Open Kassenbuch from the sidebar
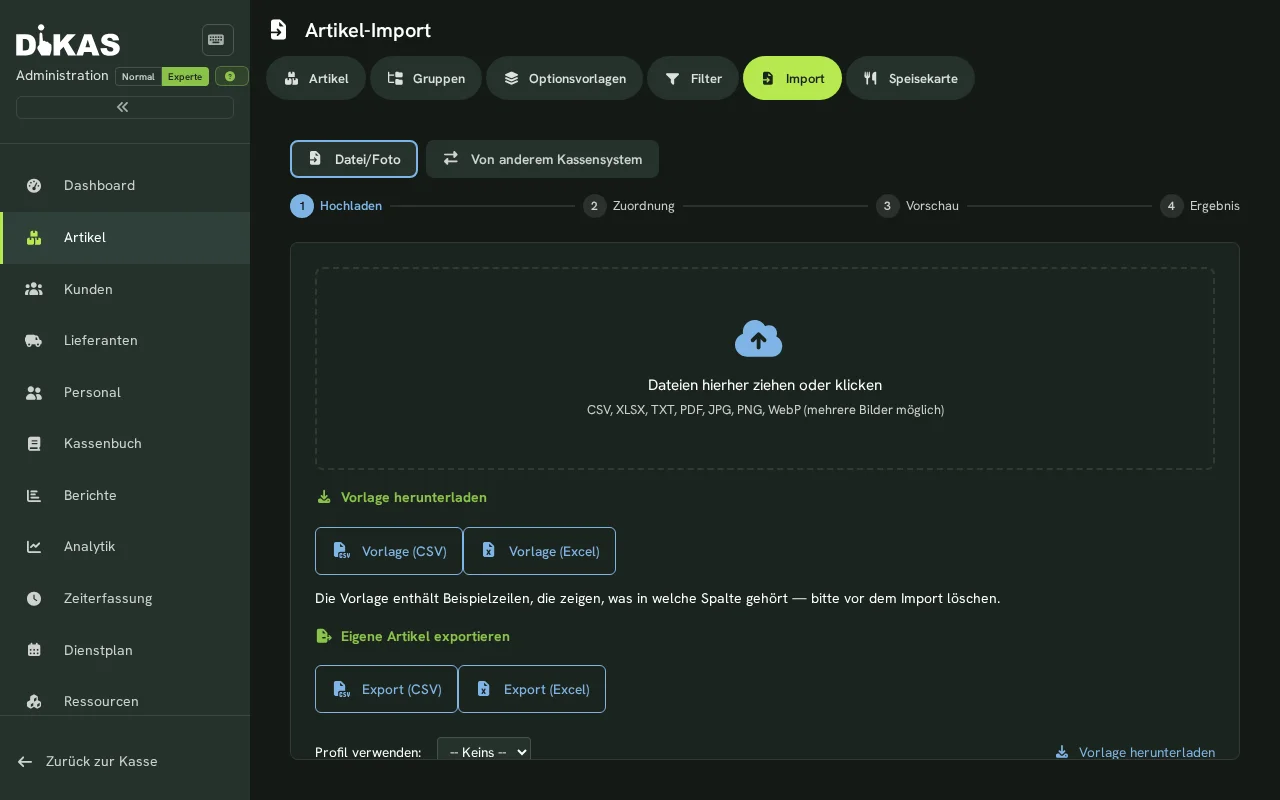 125,443
